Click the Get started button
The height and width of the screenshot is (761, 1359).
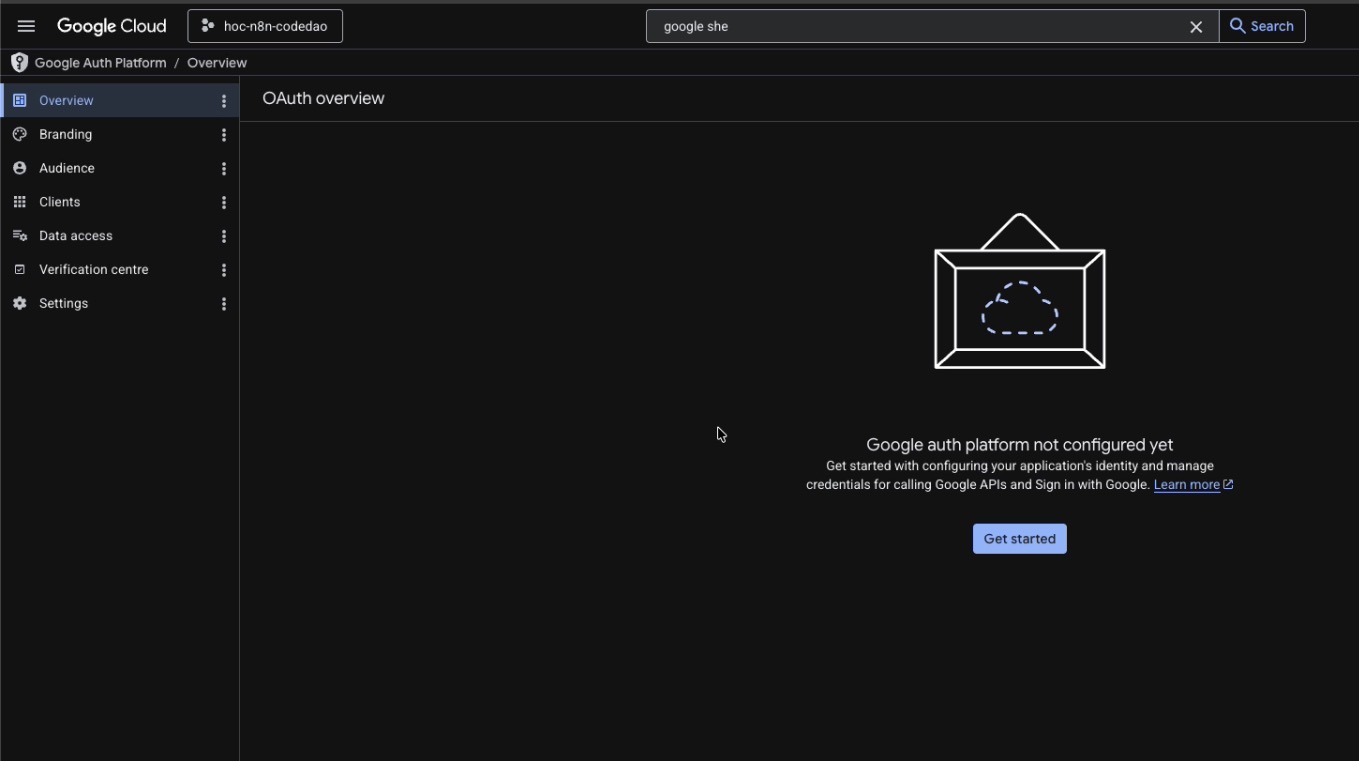(x=1020, y=539)
